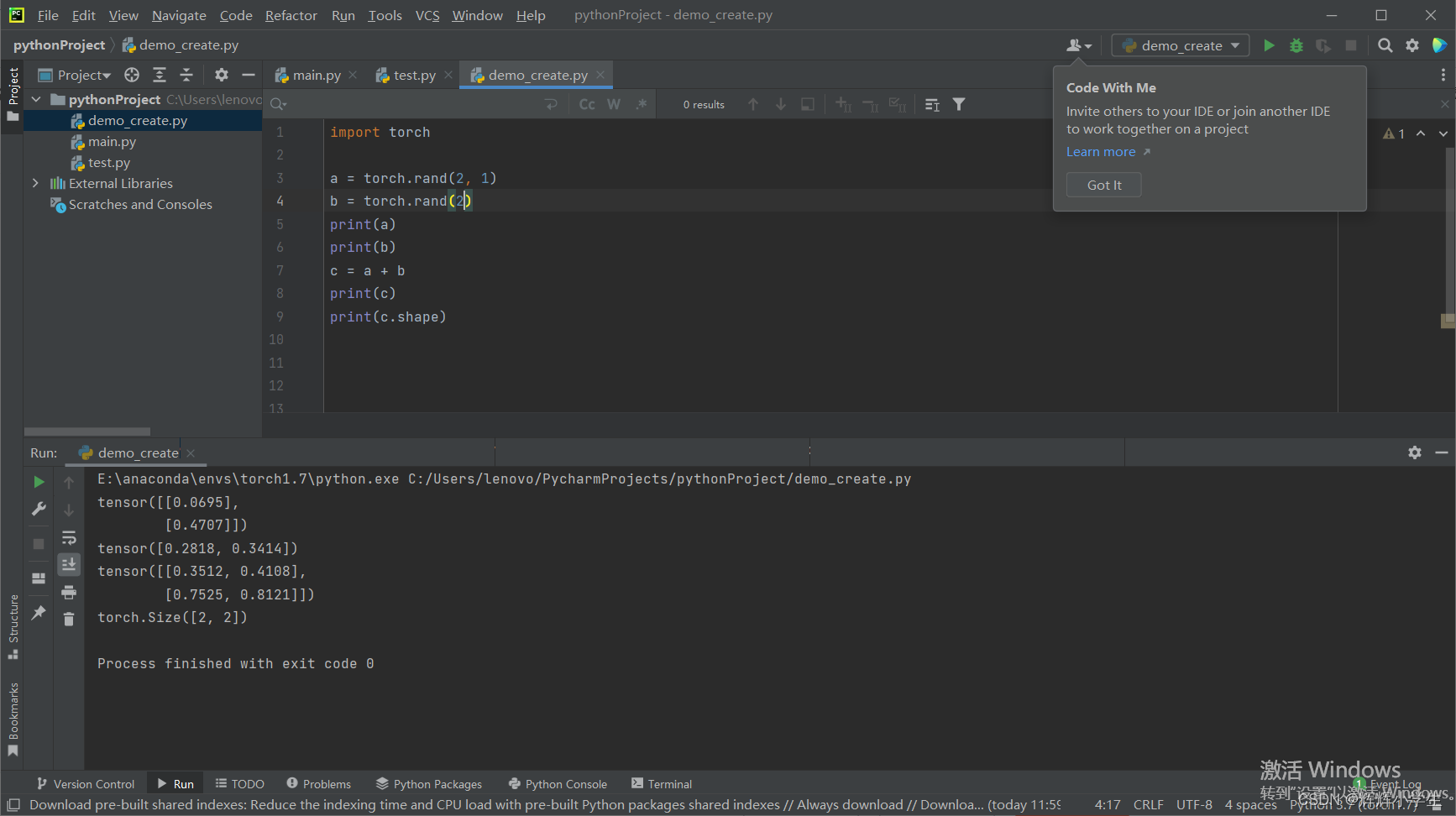Expand the External Libraries node
1456x816 pixels.
coord(35,183)
